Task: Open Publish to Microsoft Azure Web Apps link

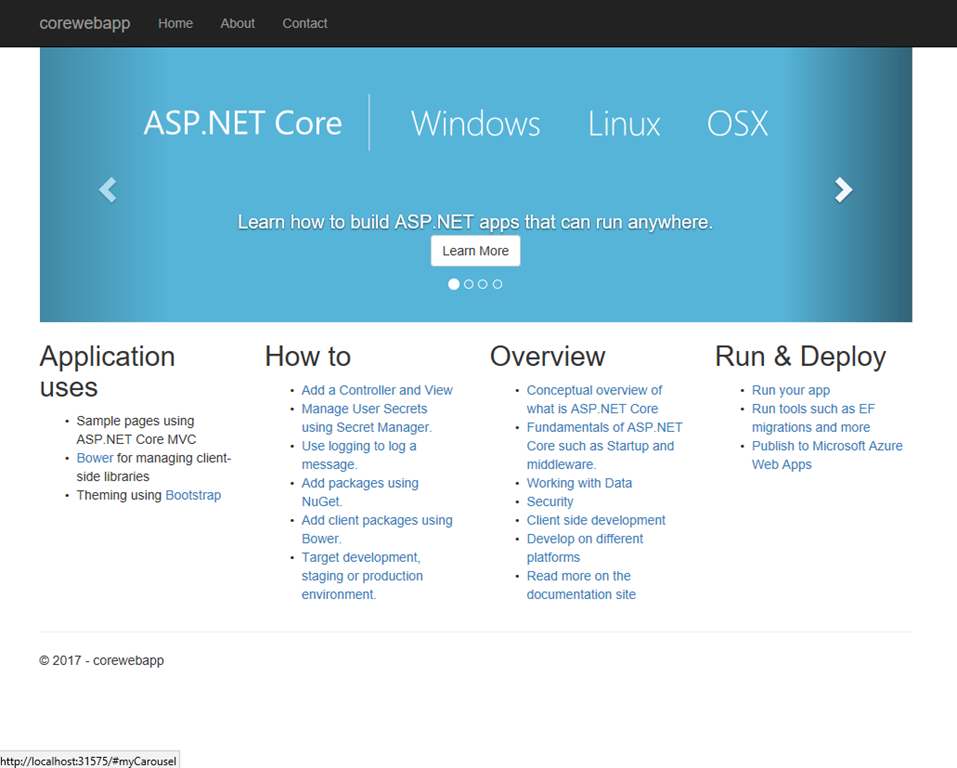Action: tap(827, 455)
